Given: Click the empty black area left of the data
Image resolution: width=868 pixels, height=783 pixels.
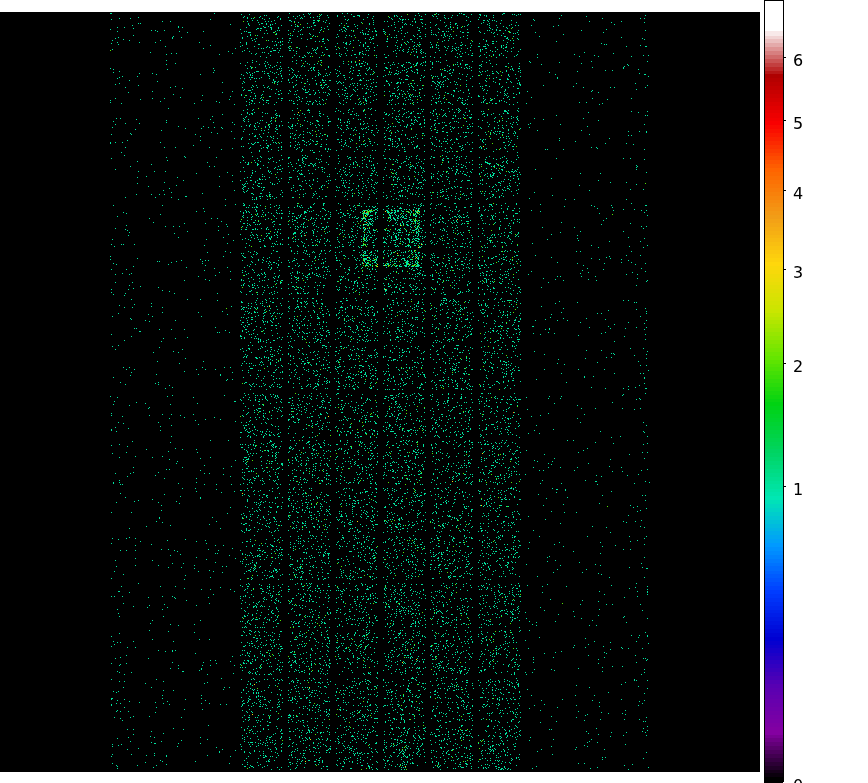Looking at the screenshot, I should 50,400.
